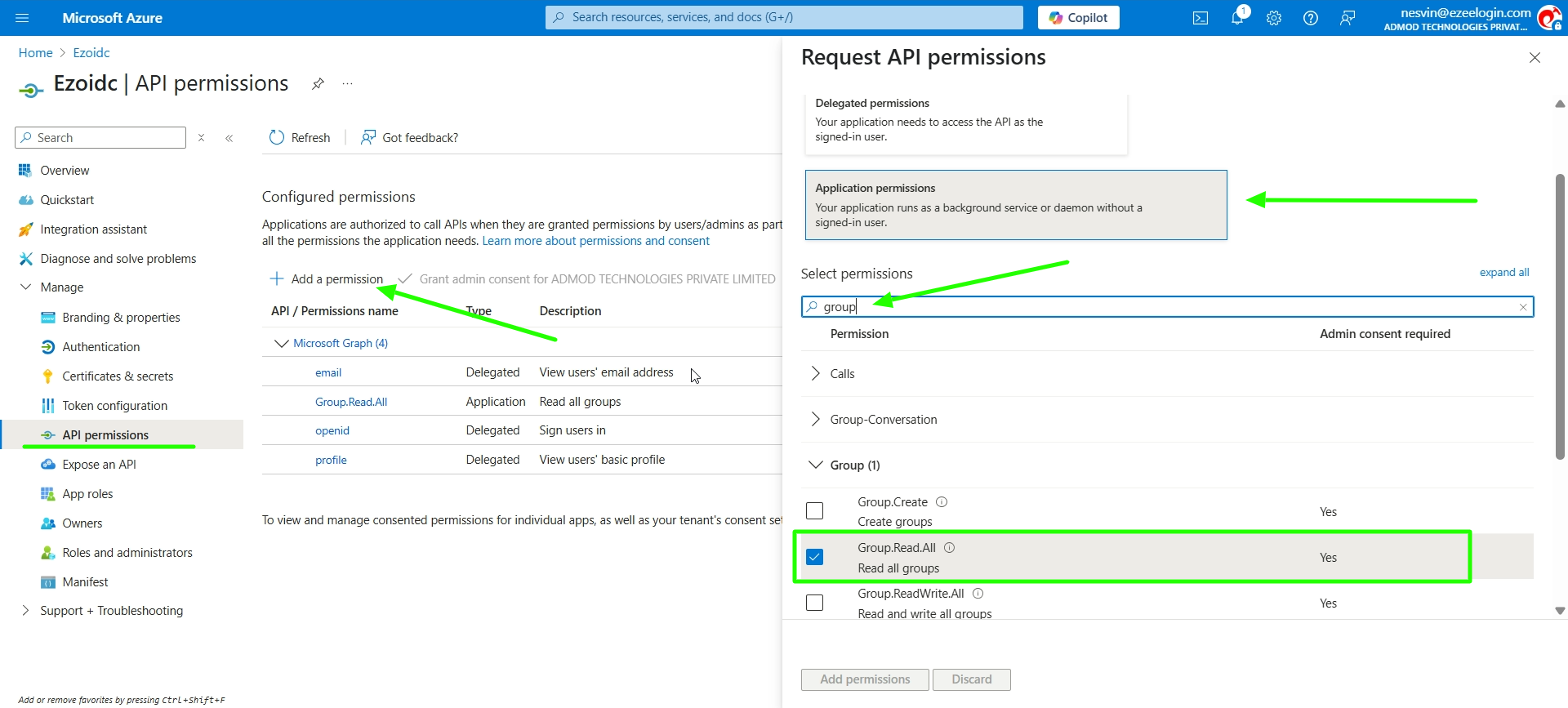
Task: Collapse the sidebar with double chevron
Action: 229,138
